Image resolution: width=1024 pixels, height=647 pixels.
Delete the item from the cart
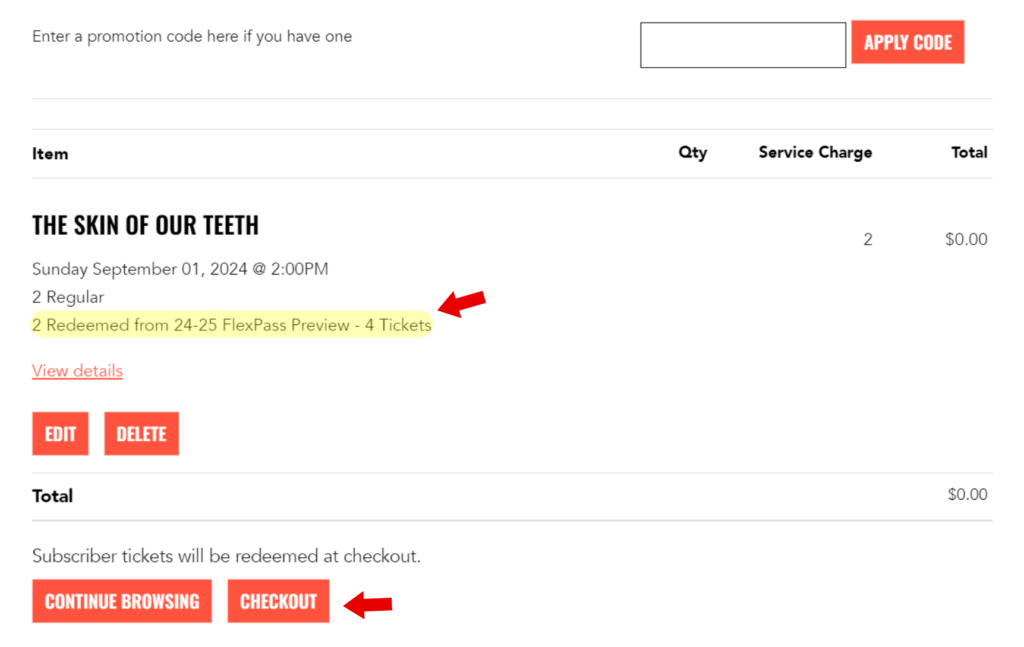[141, 434]
